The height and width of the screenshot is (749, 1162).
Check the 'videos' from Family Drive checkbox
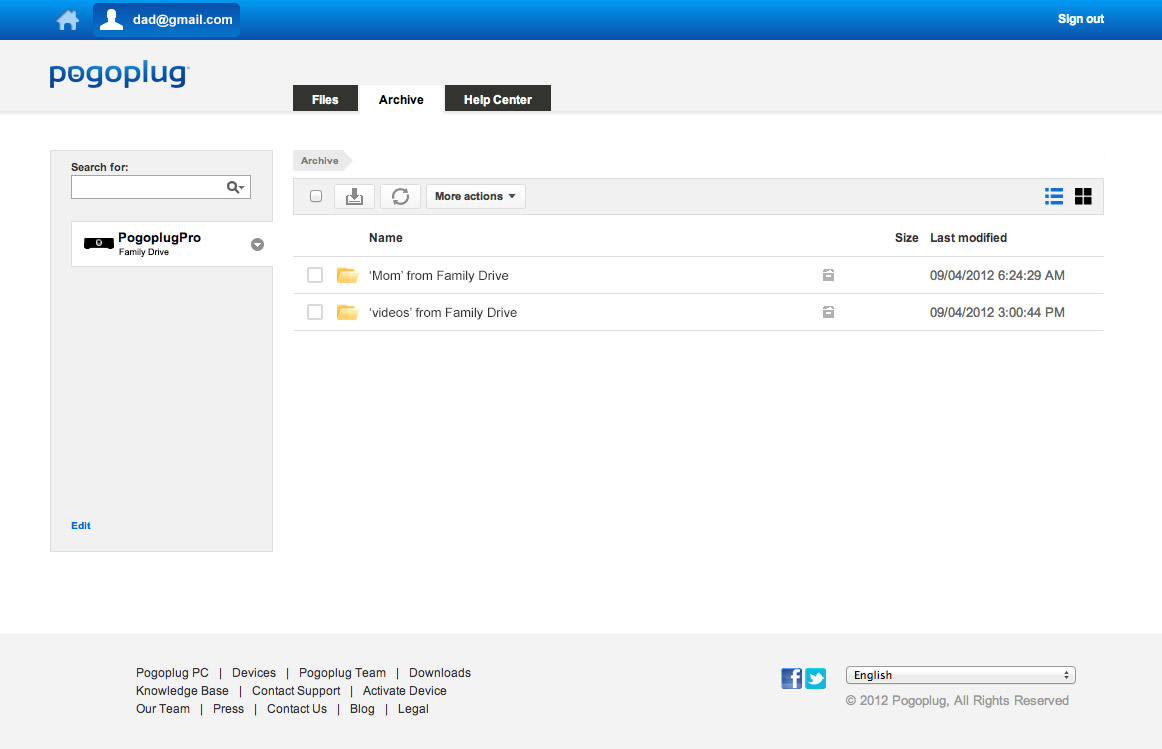point(315,312)
